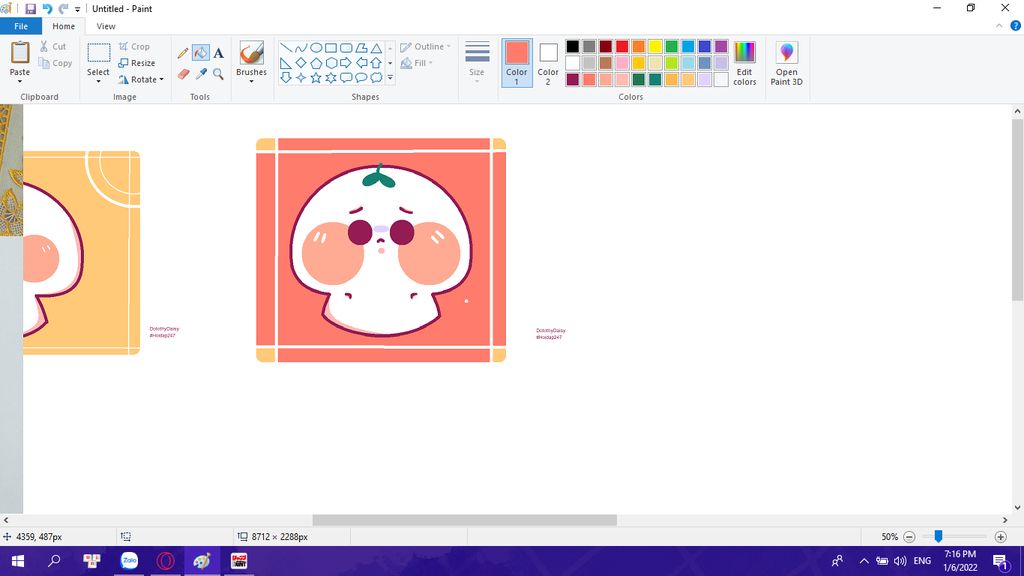The width and height of the screenshot is (1024, 576).
Task: Select the Magnifier tool
Action: [218, 74]
